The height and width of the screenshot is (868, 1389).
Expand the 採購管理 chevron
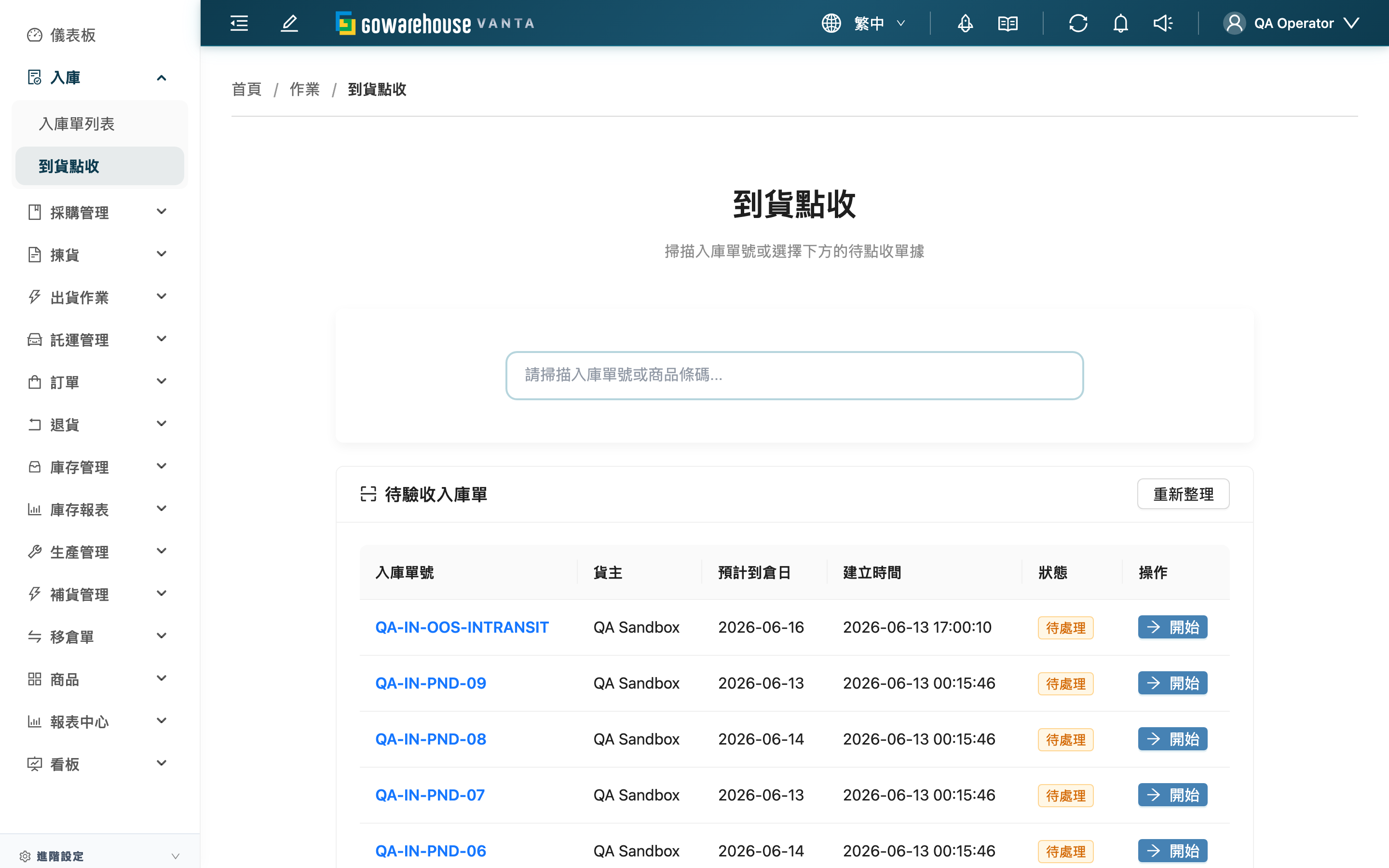(161, 212)
